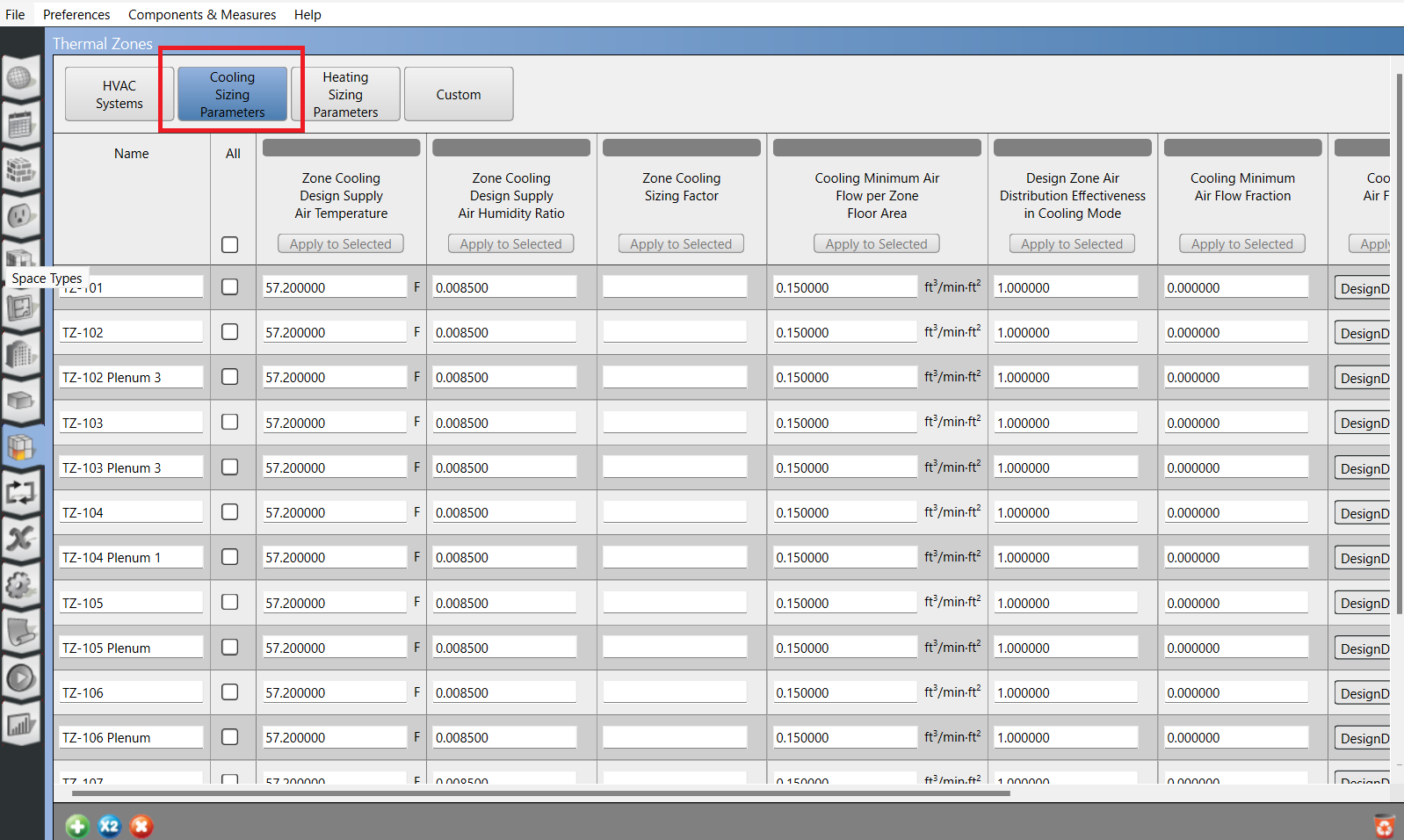Apply to Selected for Supply Air Humidity Ratio
This screenshot has height=840, width=1404.
click(511, 243)
